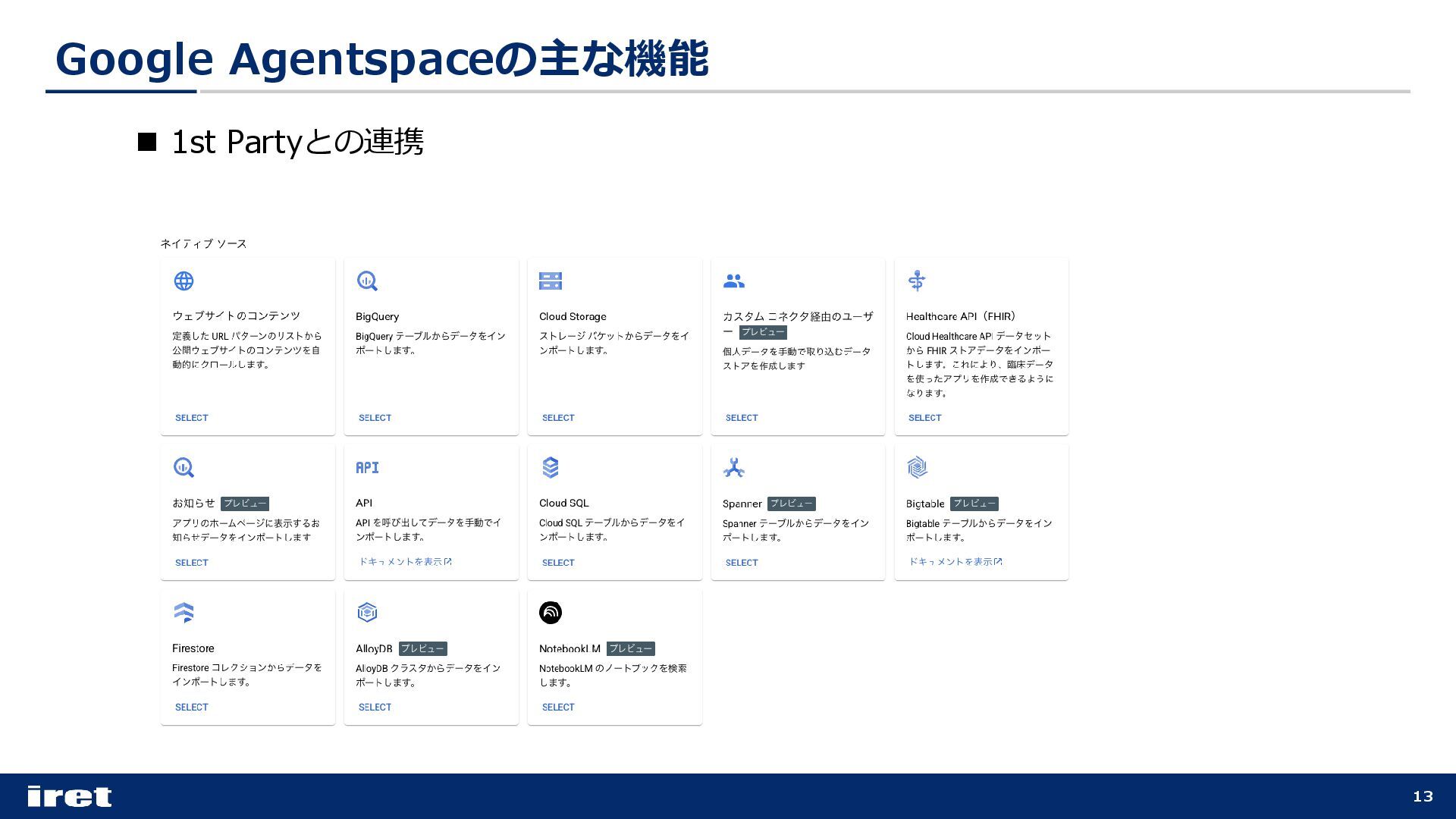Open ドキュメントを表示 link in Bigtable card
Viewport: 1456px width, 819px height.
tap(955, 562)
